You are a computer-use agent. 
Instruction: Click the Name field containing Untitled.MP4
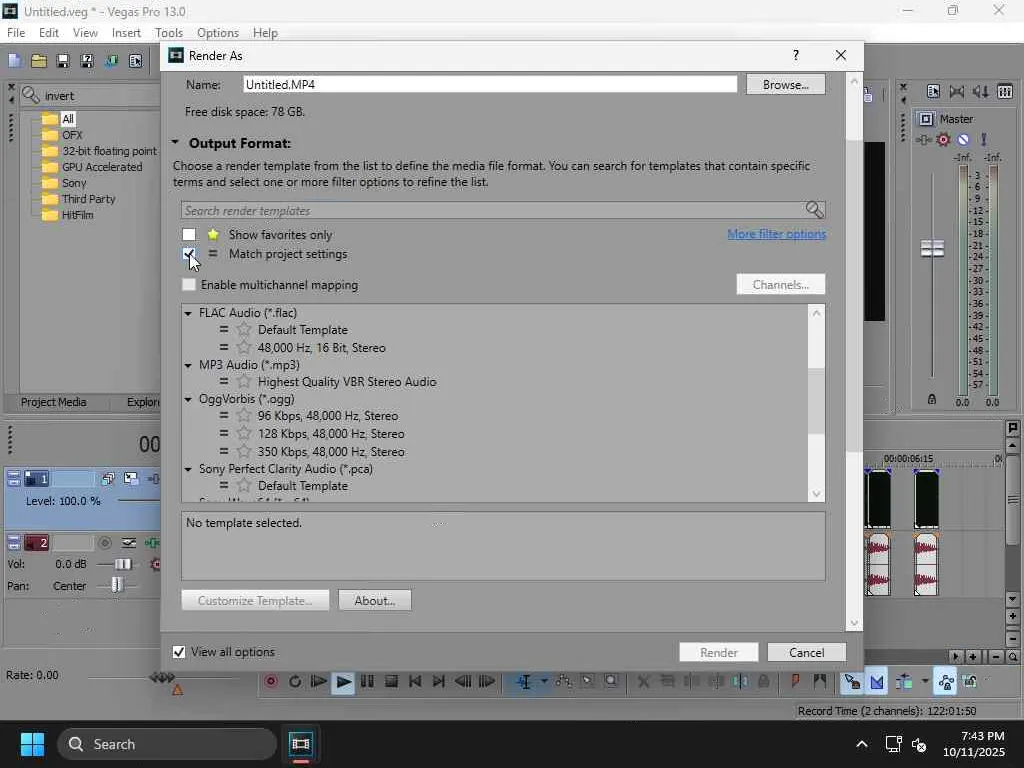point(490,84)
